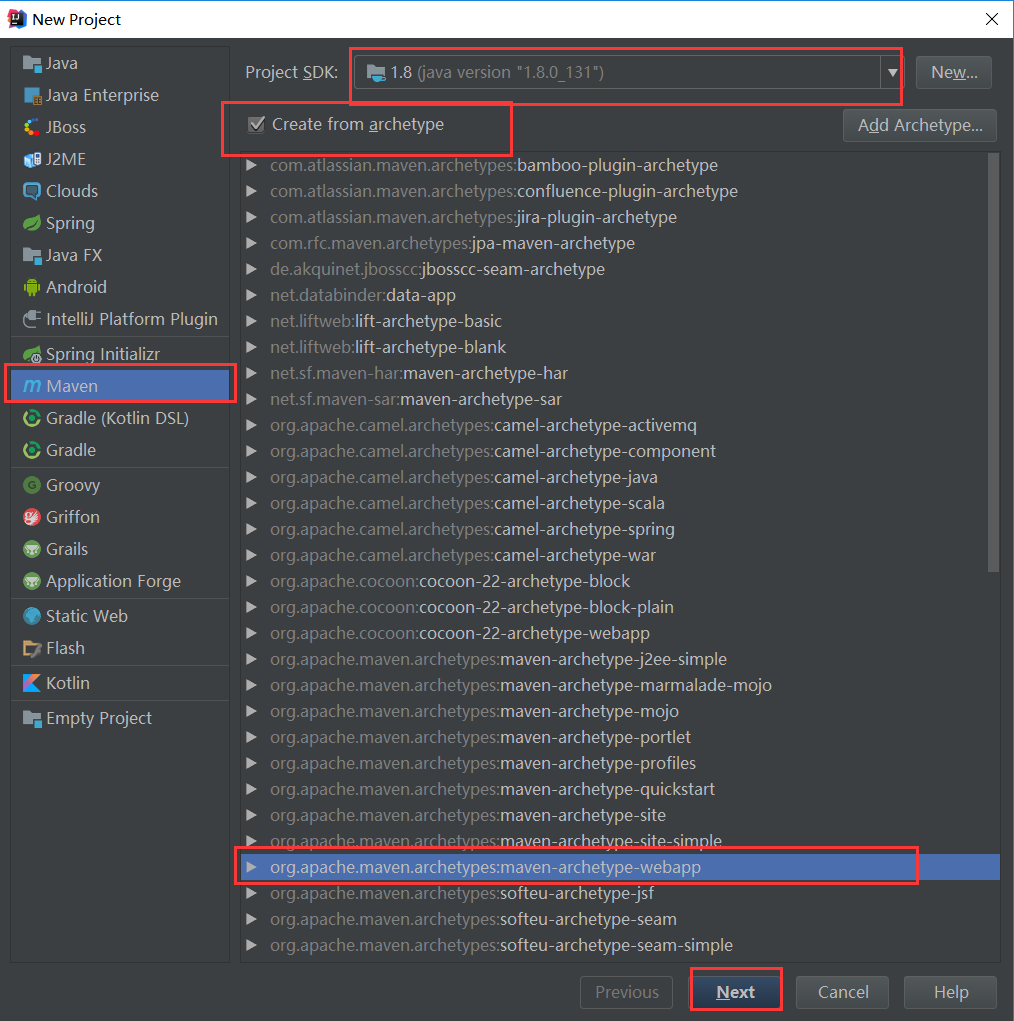
Task: Select Java Enterprise project type label
Action: 102,95
